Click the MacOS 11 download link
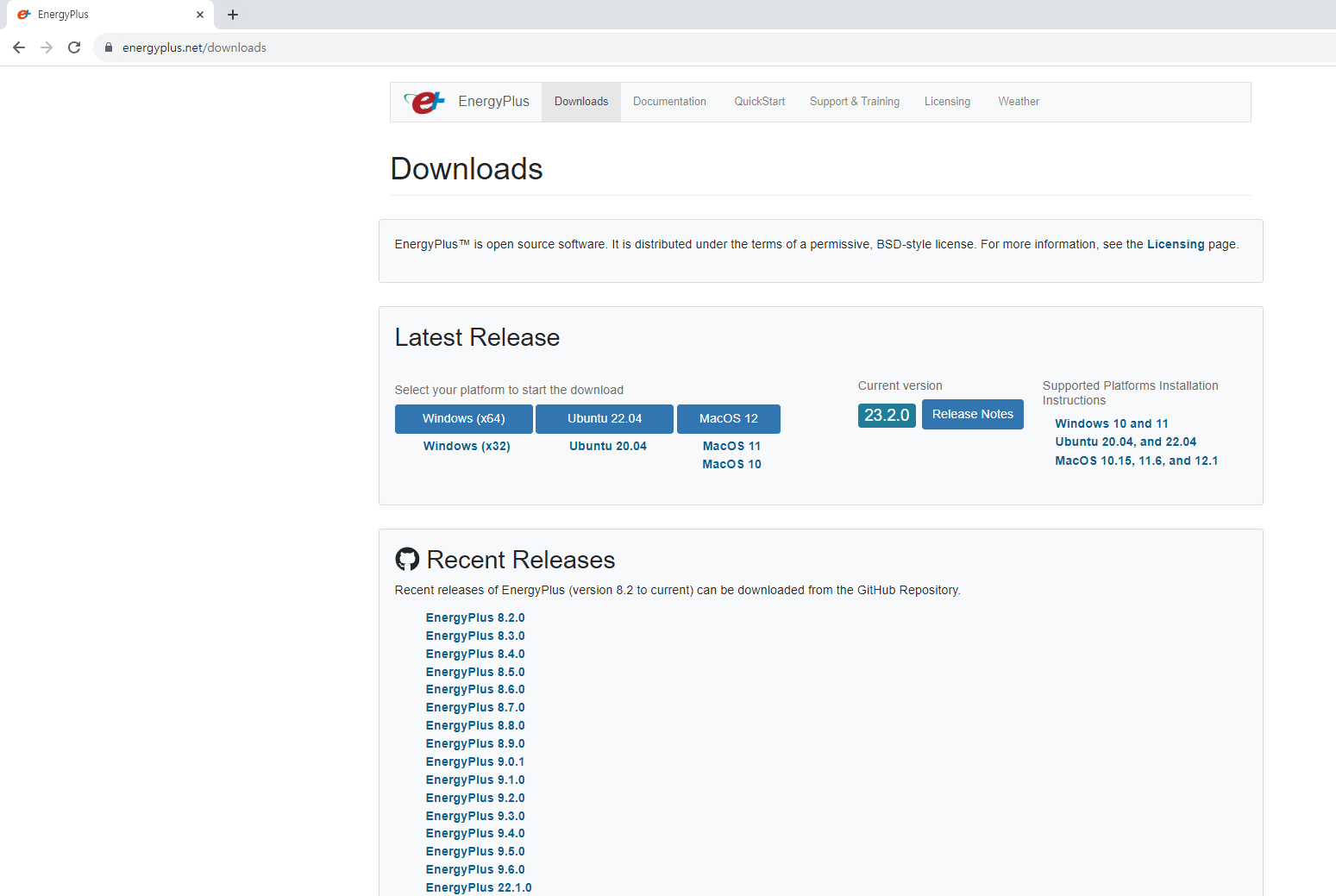Viewport: 1336px width, 896px height. tap(732, 446)
